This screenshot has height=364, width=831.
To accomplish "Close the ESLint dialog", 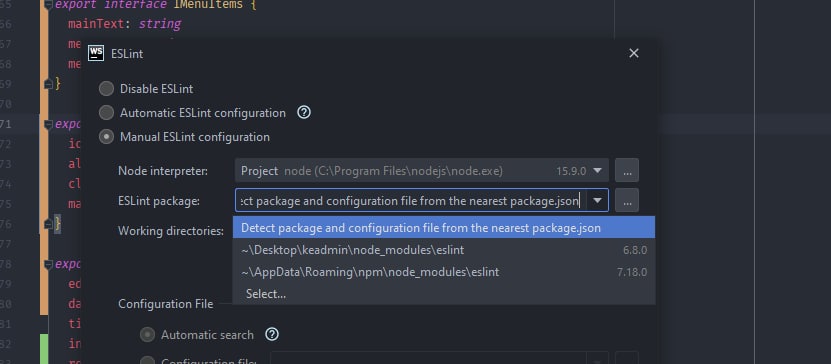I will (633, 53).
